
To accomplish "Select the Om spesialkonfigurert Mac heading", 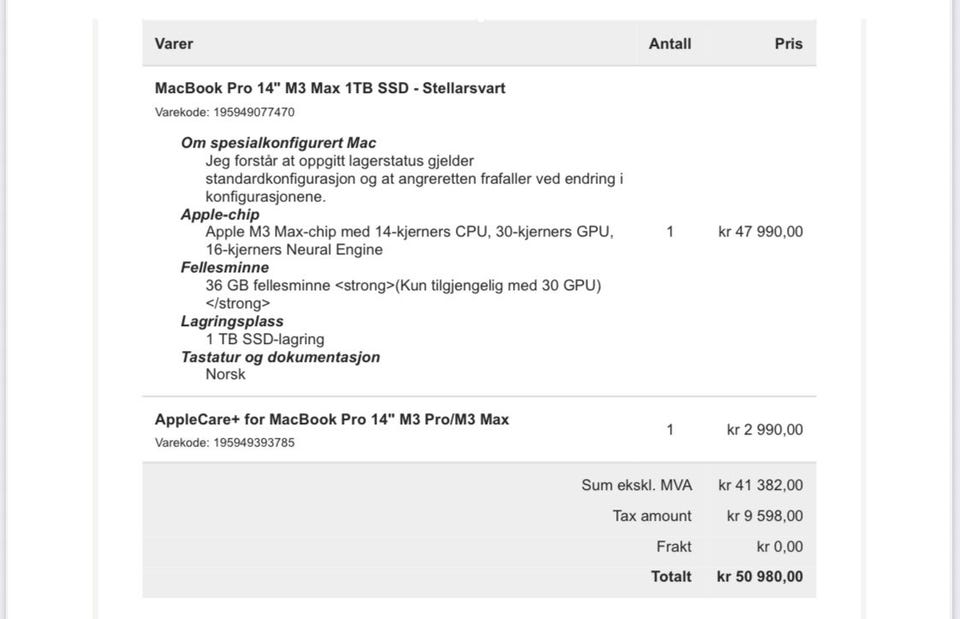I will point(278,143).
